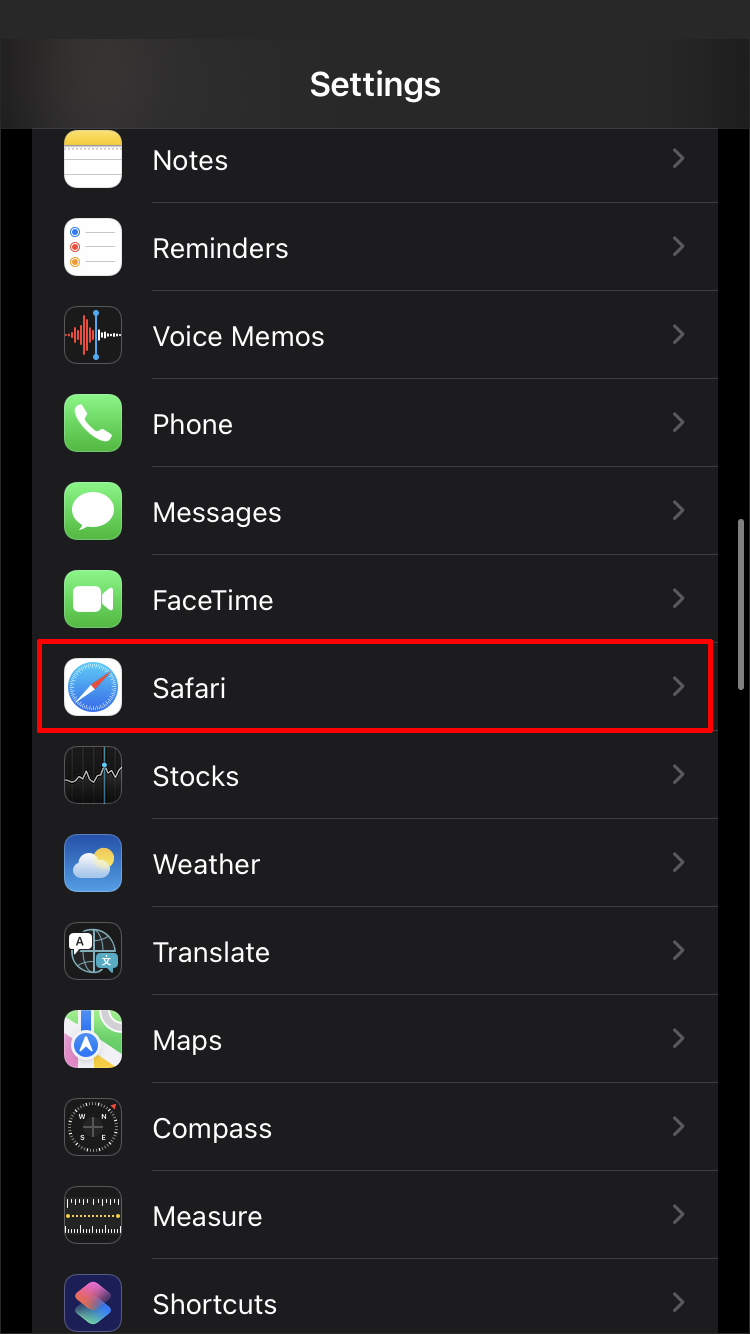This screenshot has height=1334, width=750.
Task: Tap the Reminders app icon
Action: click(x=93, y=247)
